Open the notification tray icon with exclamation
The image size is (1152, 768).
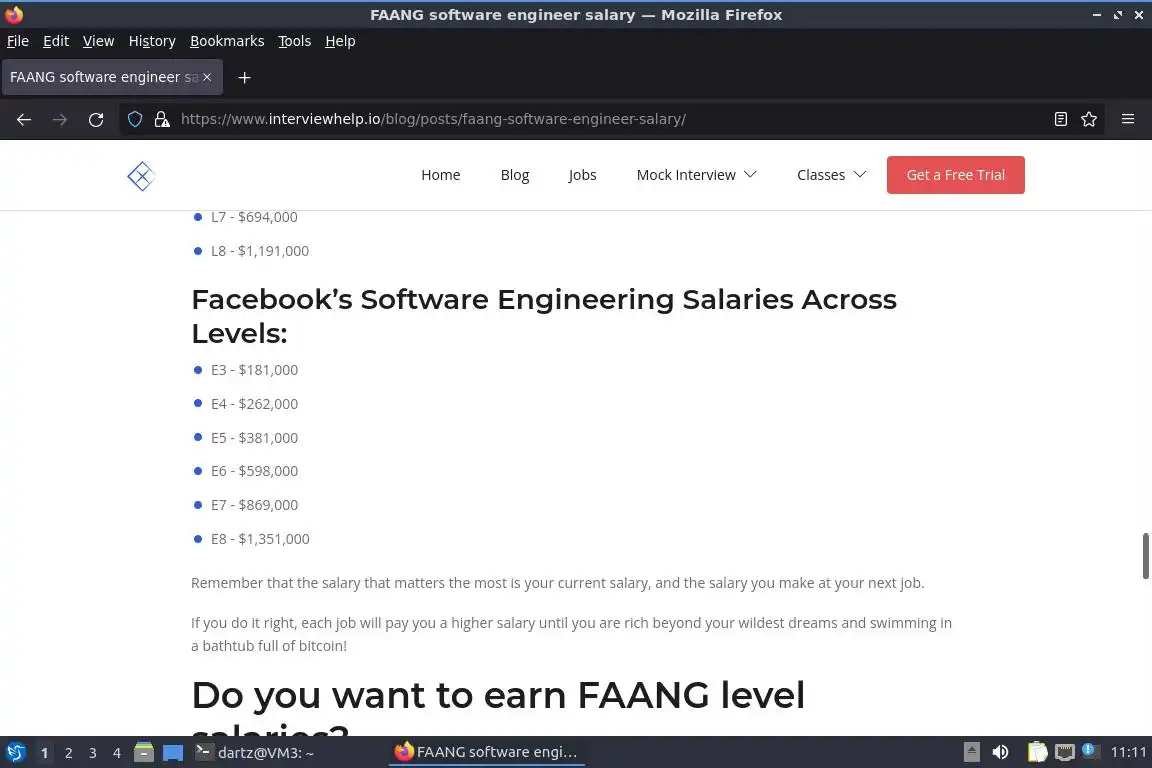click(1090, 751)
